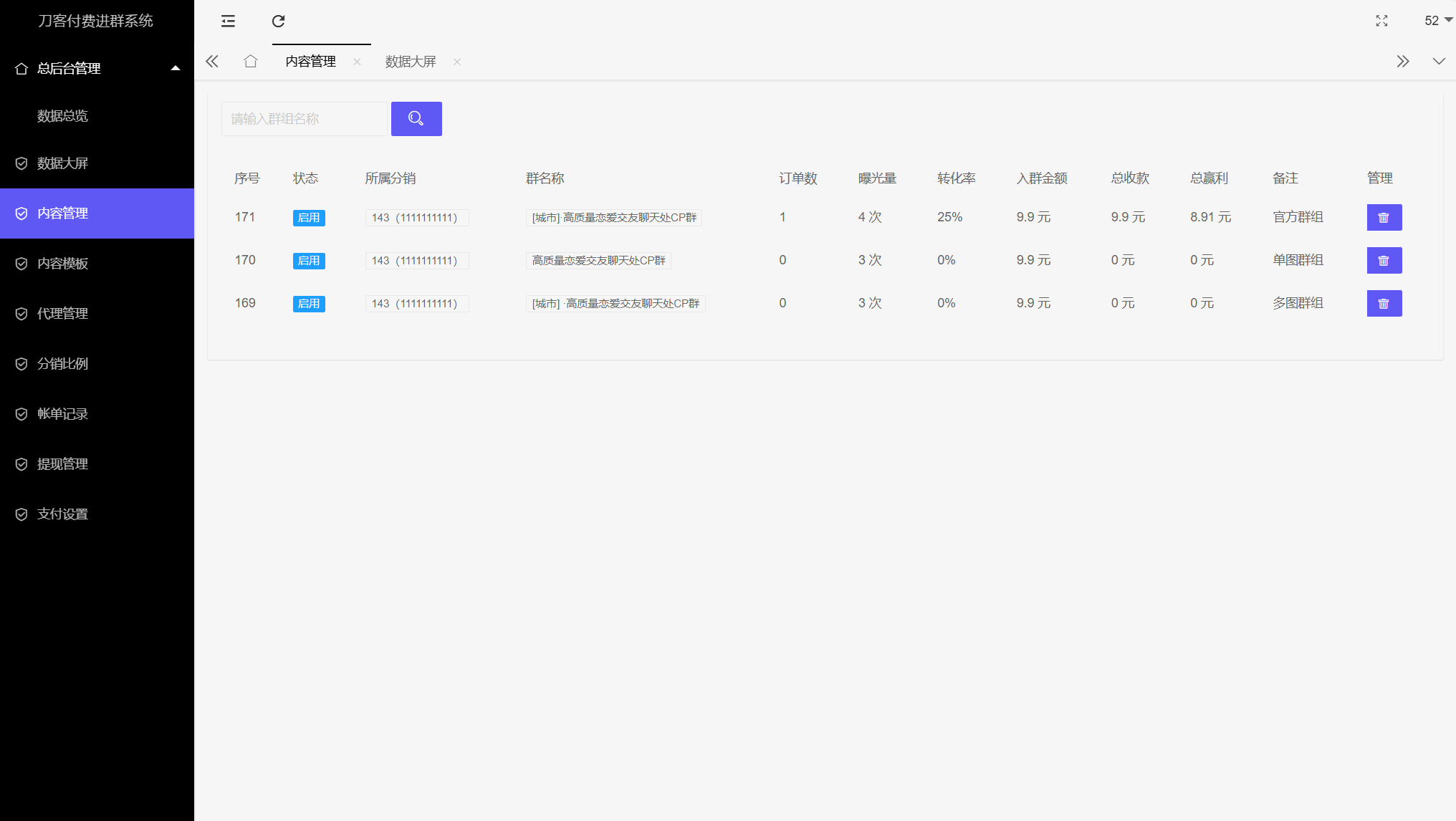Delete group row 170 with trash icon
Image resolution: width=1456 pixels, height=821 pixels.
point(1384,260)
